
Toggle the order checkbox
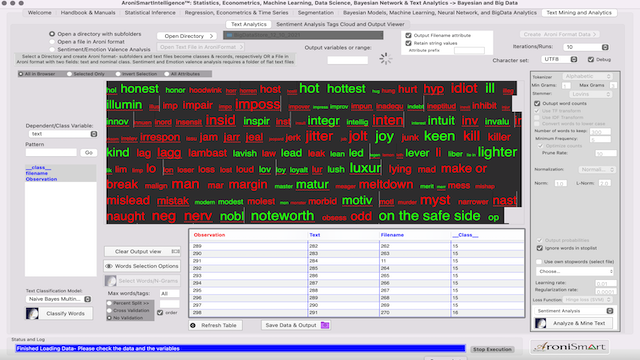click(x=160, y=313)
